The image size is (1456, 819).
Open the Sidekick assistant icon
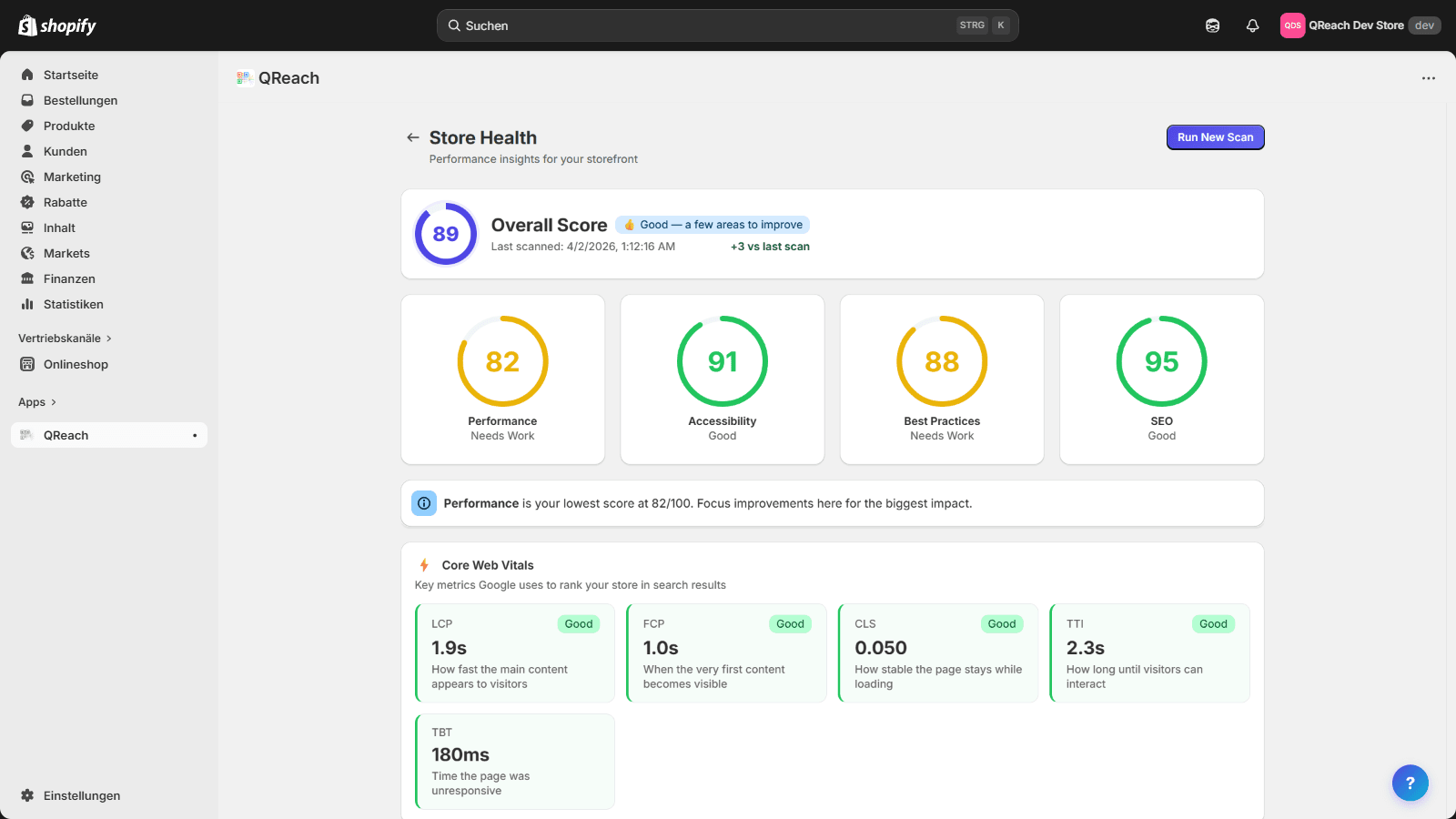[1212, 25]
